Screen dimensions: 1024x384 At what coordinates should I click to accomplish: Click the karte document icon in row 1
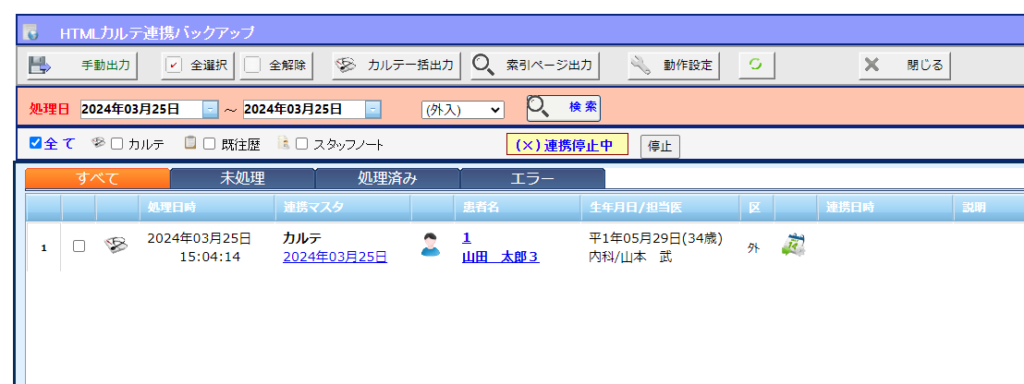[116, 246]
